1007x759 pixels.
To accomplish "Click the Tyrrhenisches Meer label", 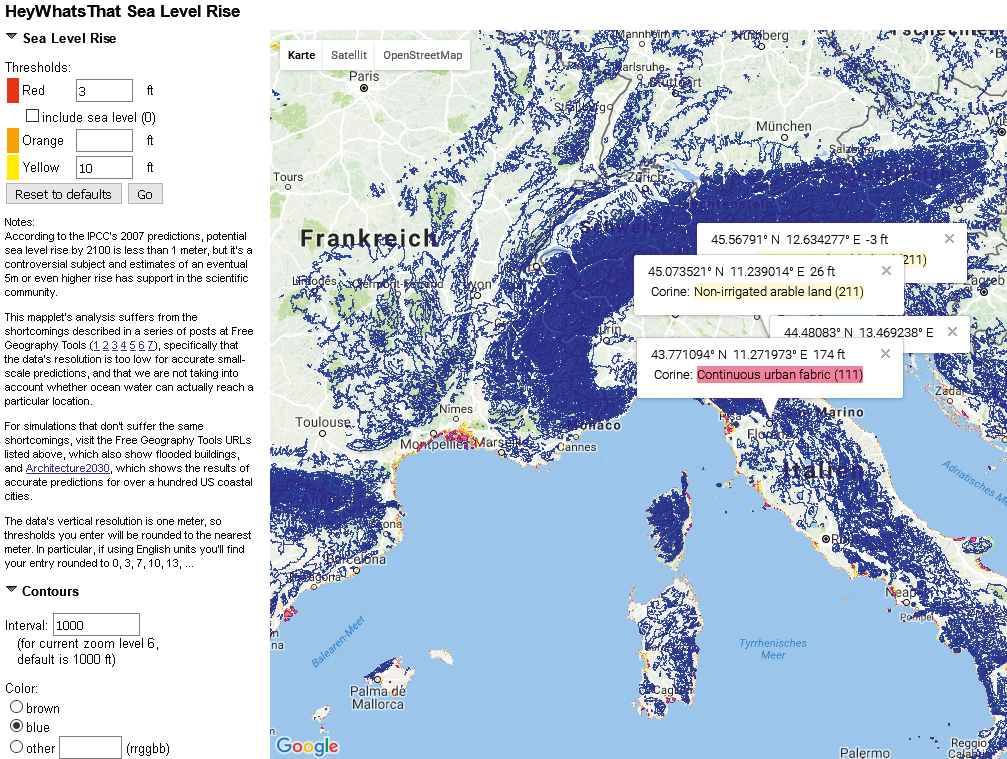I will pos(773,649).
